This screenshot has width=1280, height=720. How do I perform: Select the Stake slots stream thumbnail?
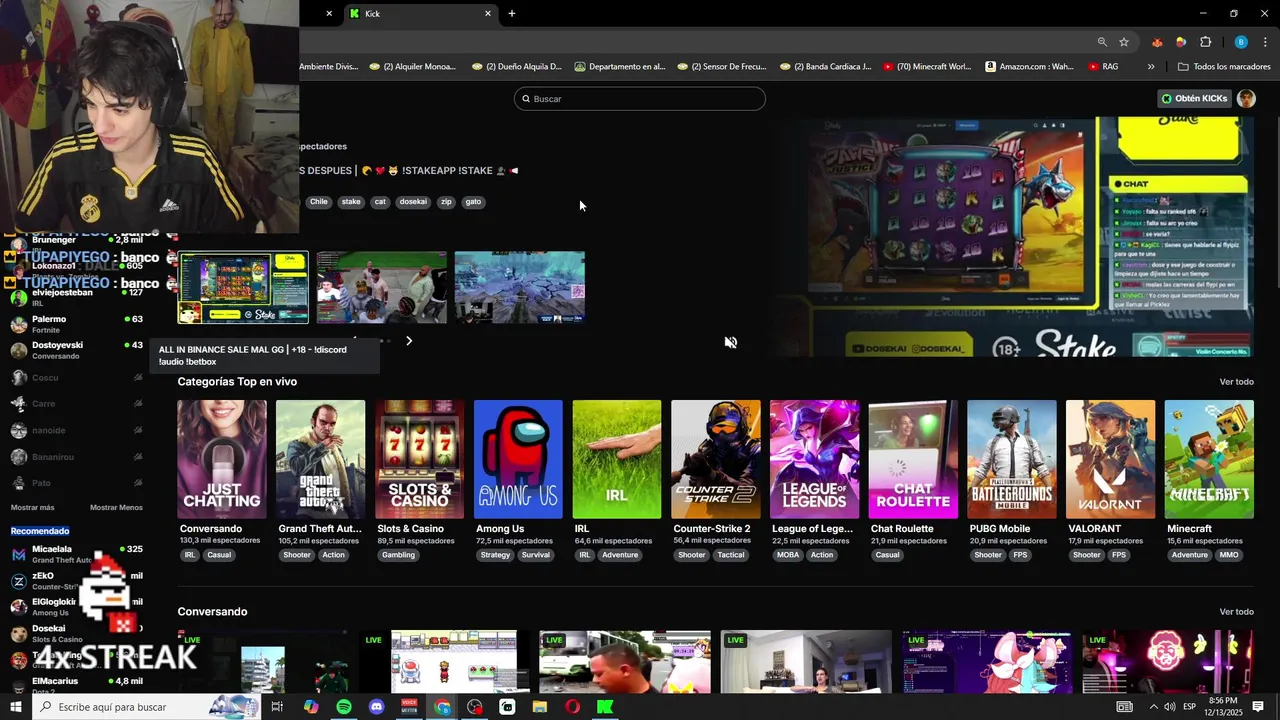point(243,287)
